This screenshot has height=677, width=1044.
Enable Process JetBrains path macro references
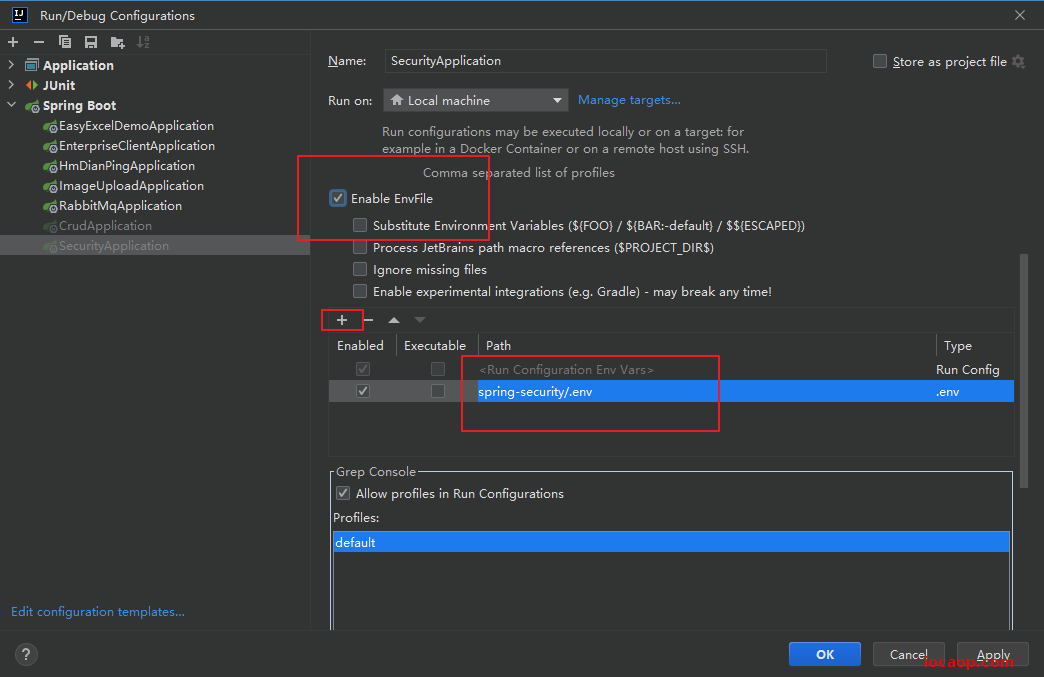[360, 247]
